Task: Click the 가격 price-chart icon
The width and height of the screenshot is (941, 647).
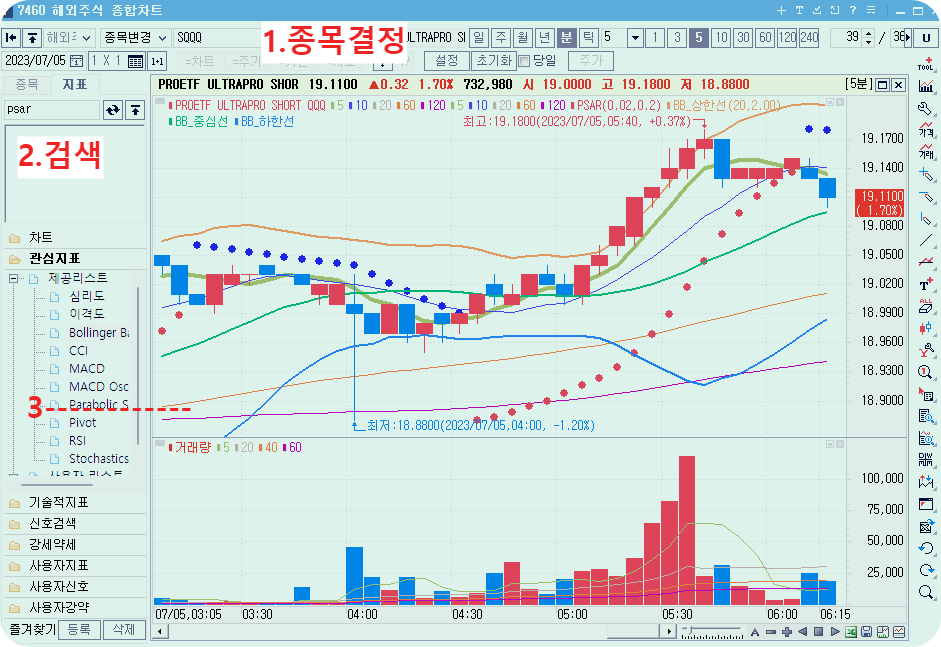Action: click(926, 130)
